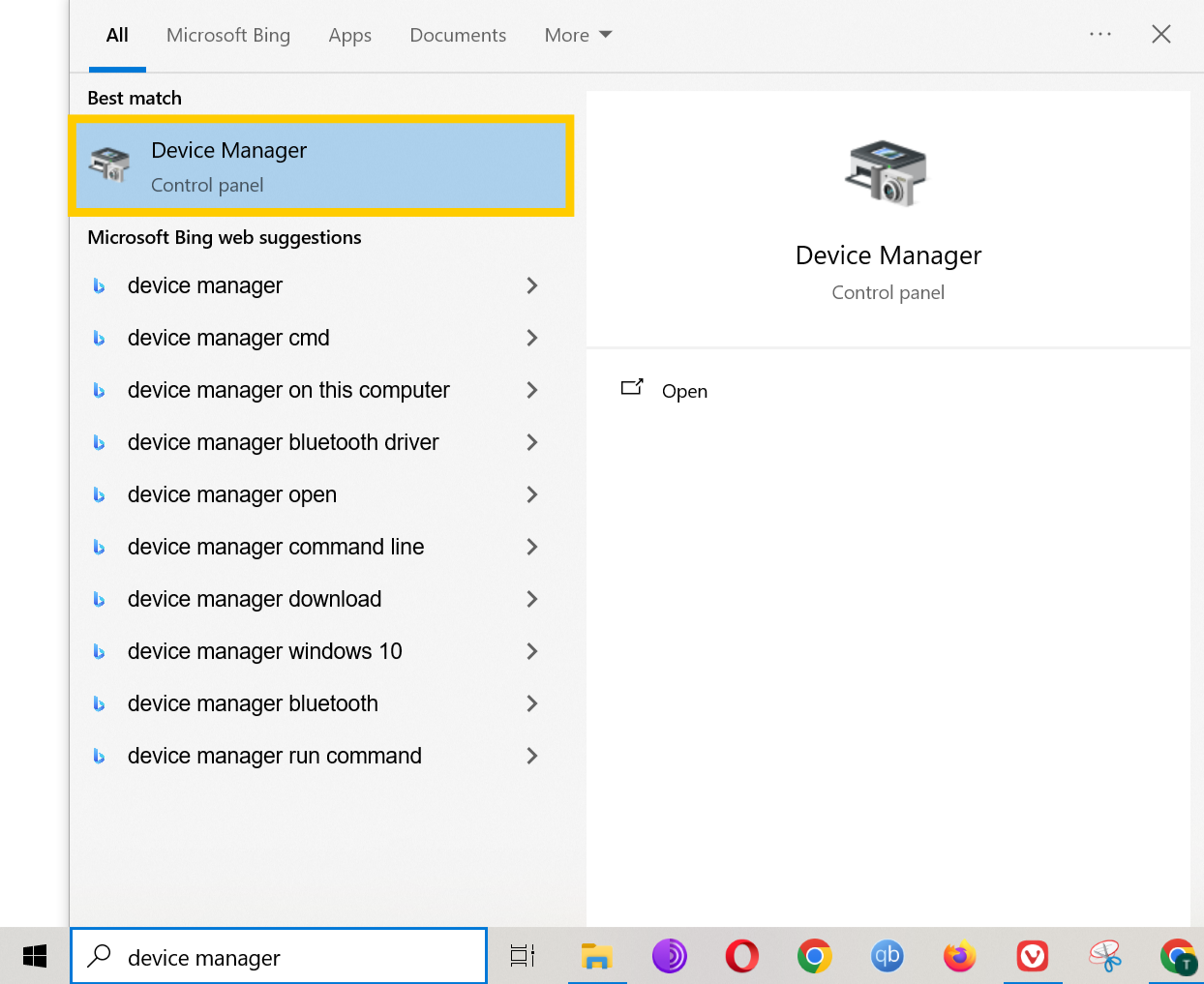Image resolution: width=1204 pixels, height=984 pixels.
Task: Select 'device manager on this computer' suggestion
Action: pos(288,390)
